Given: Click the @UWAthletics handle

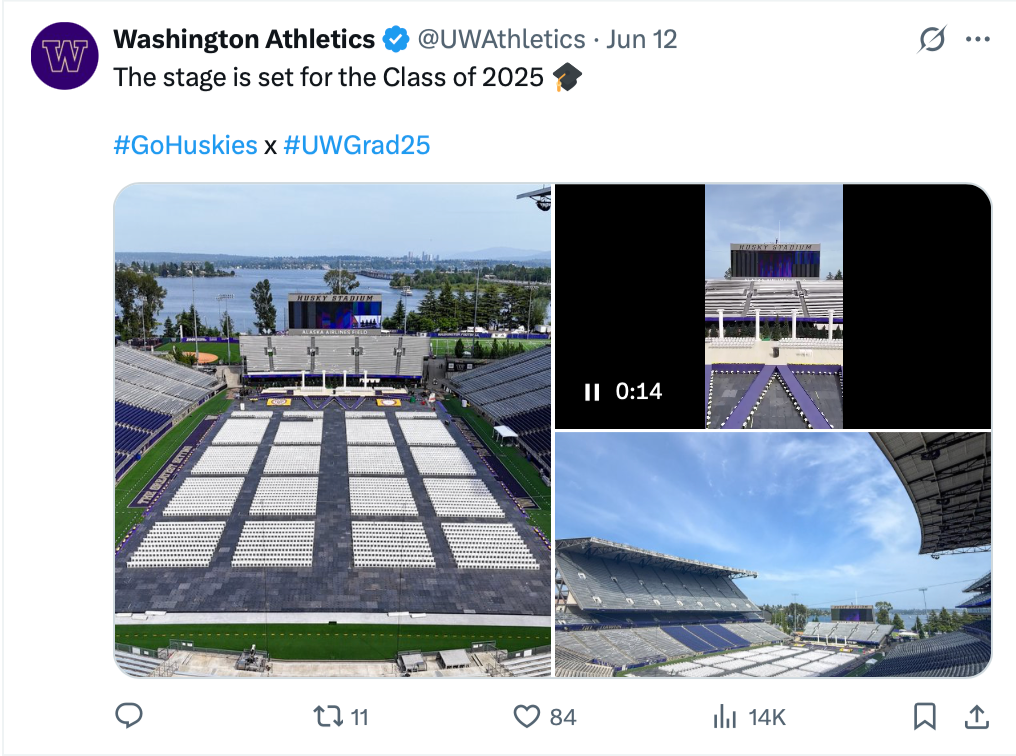Looking at the screenshot, I should [501, 40].
